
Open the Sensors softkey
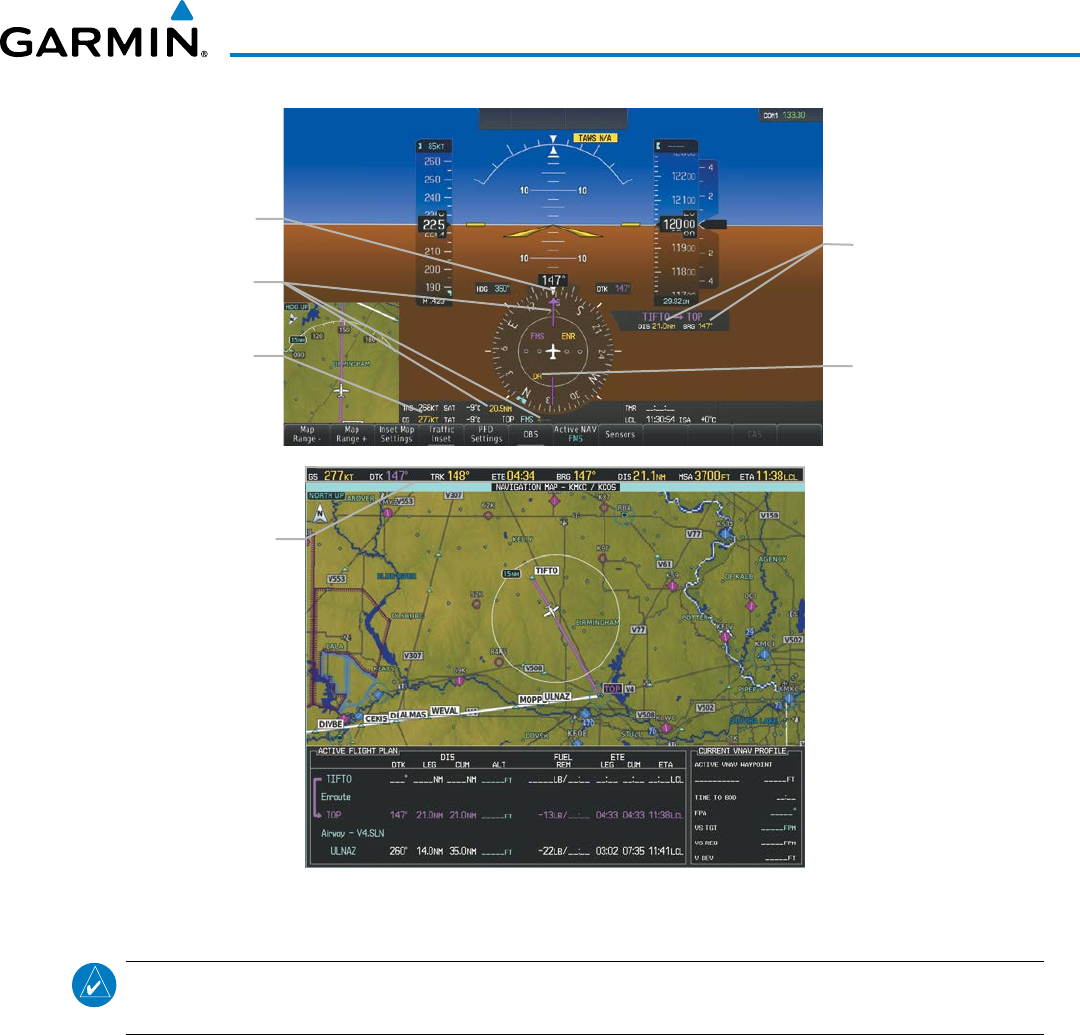point(620,435)
